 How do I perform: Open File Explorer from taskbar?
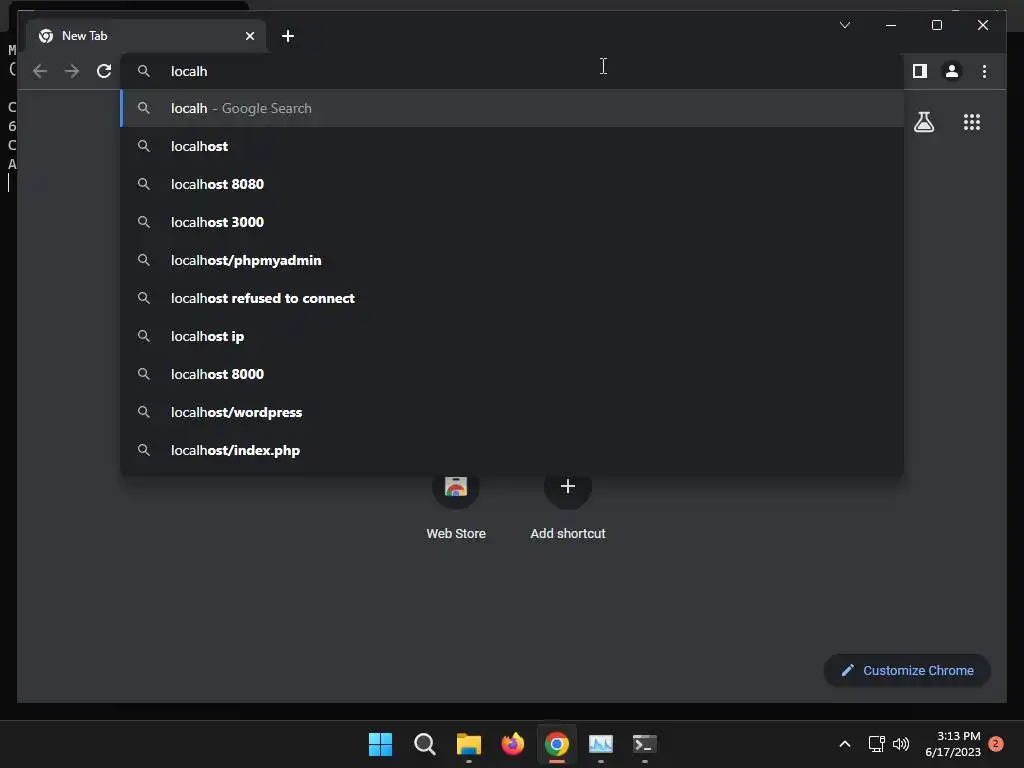pyautogui.click(x=469, y=744)
